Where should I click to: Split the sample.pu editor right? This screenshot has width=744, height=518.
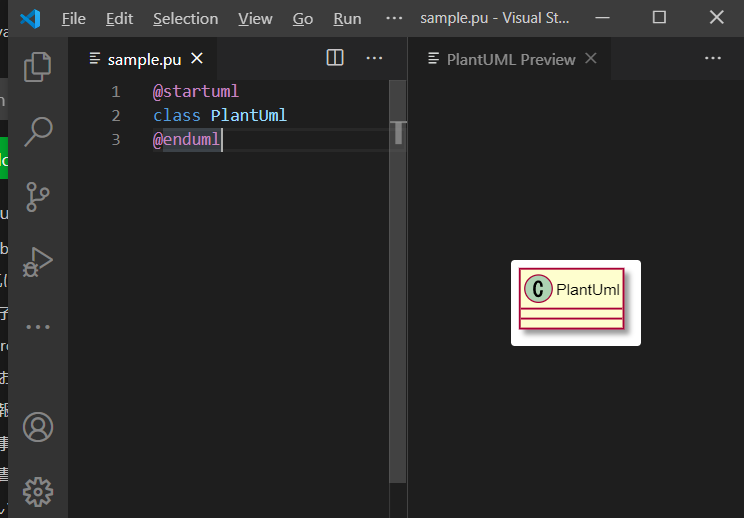pyautogui.click(x=335, y=58)
